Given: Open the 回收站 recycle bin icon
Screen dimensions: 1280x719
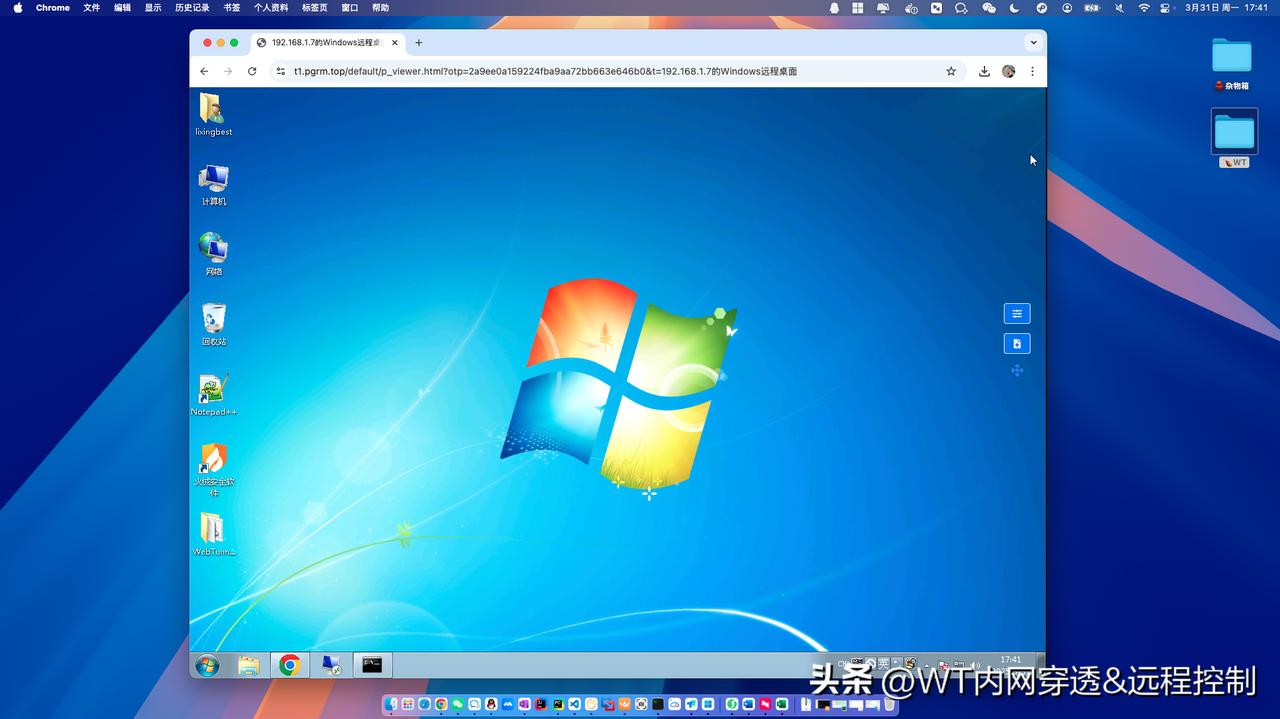Looking at the screenshot, I should pyautogui.click(x=213, y=324).
